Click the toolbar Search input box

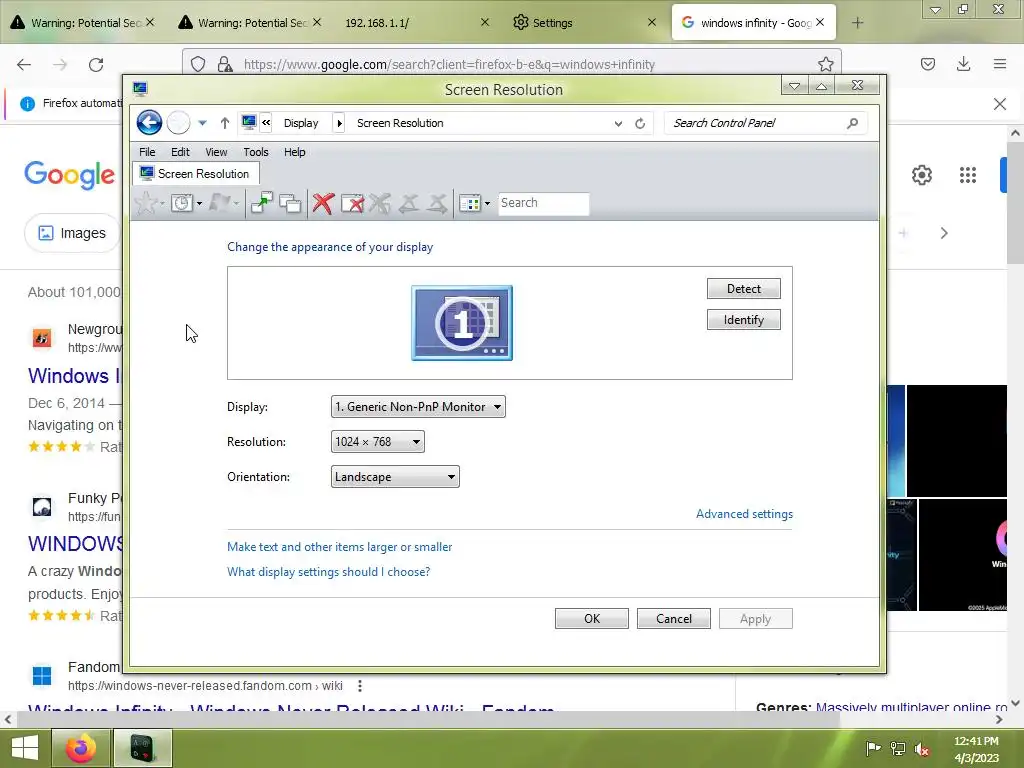(543, 203)
